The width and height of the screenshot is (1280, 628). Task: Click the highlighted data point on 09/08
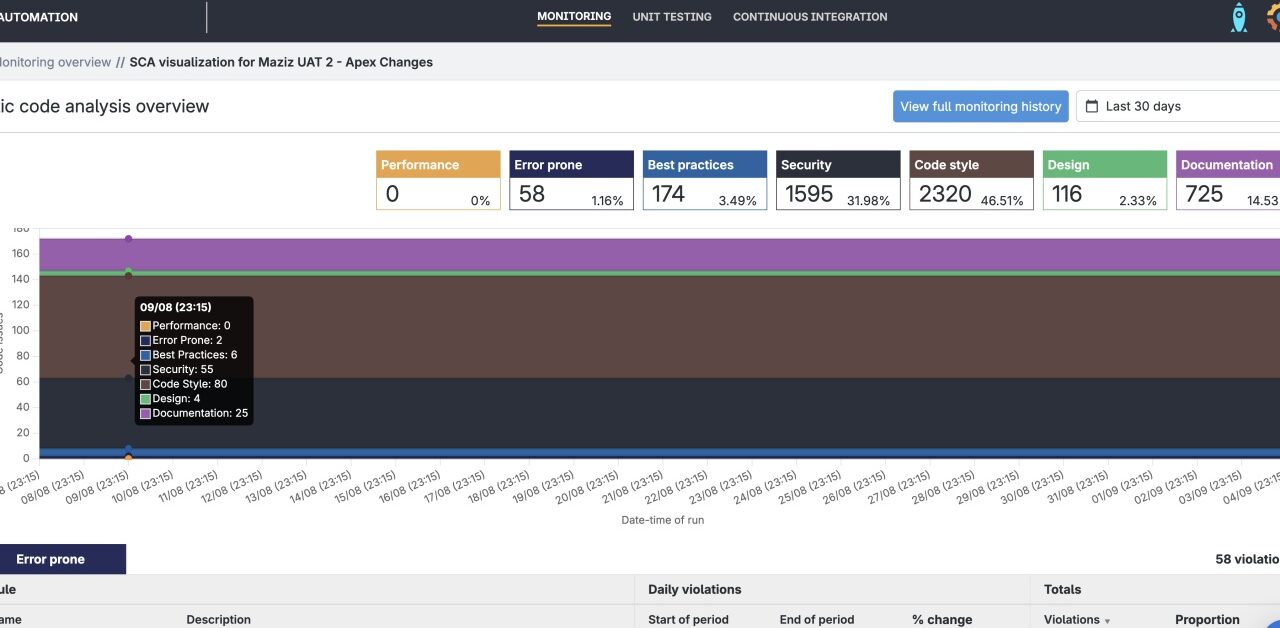(128, 238)
